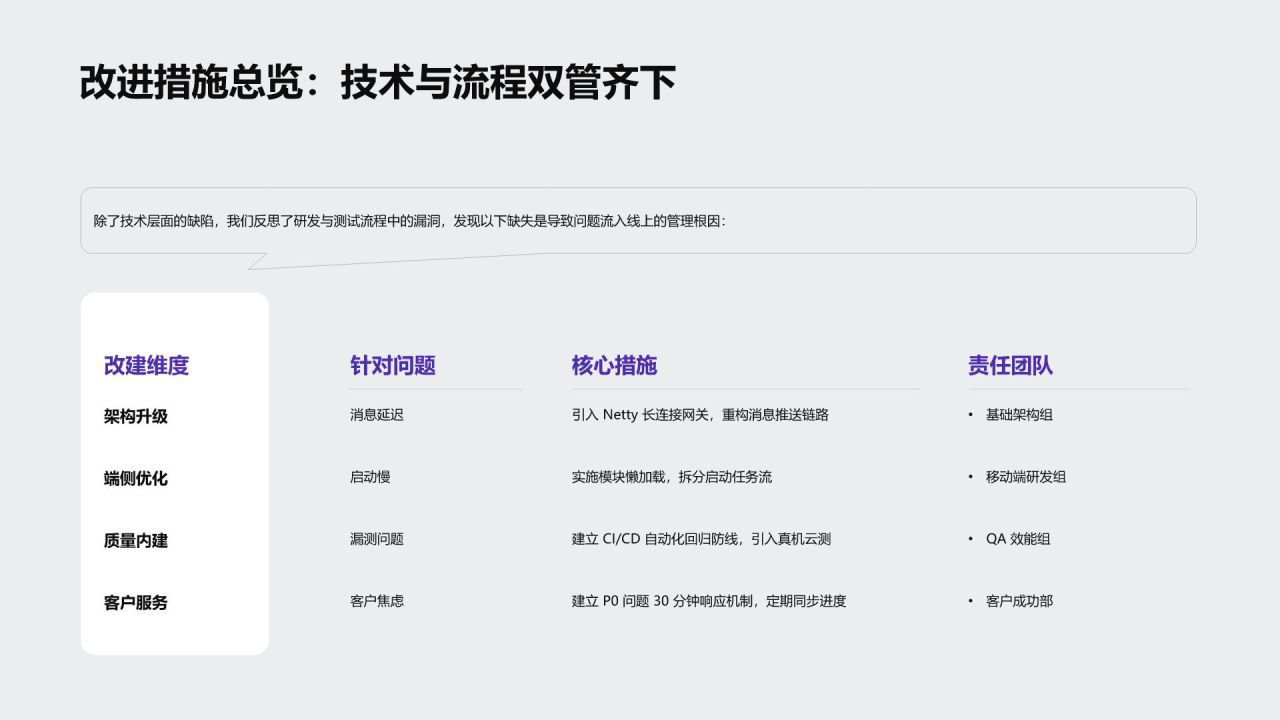Screen dimensions: 1280x720
Task: Select the 消息延迟 problem text
Action: coord(377,414)
